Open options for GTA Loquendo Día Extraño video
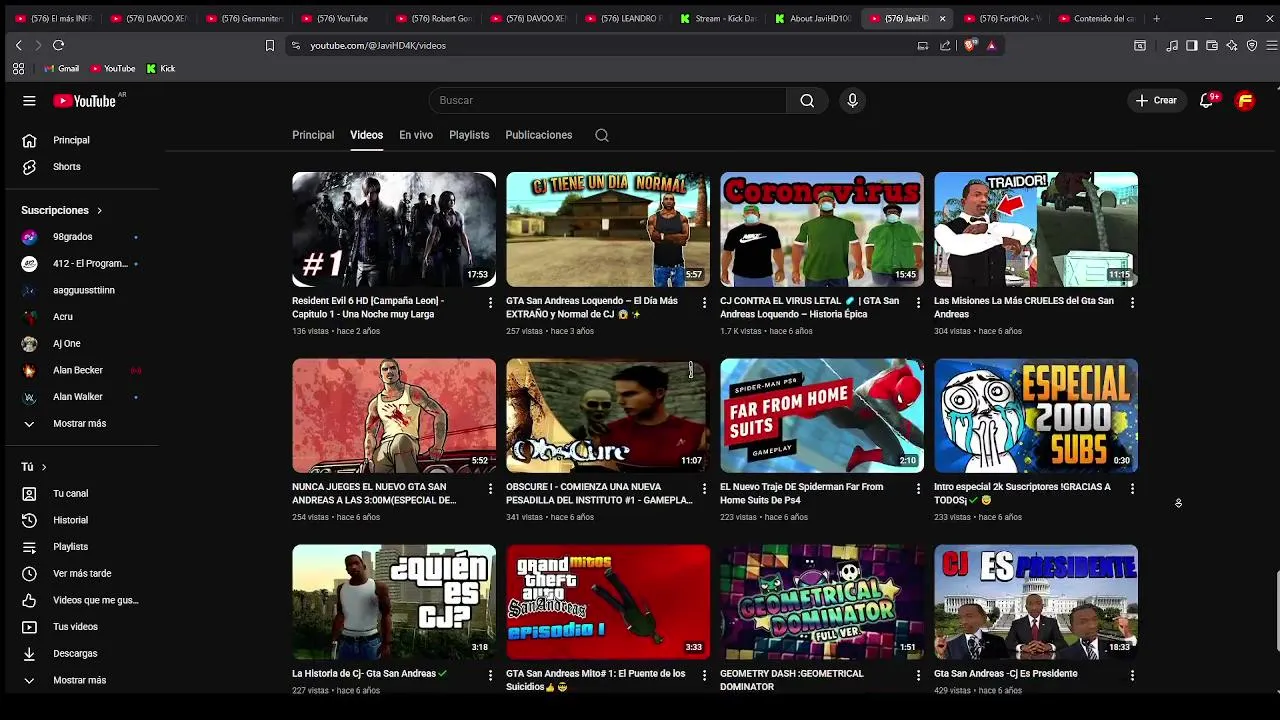Screen dimensions: 1280x720 pyautogui.click(x=704, y=302)
